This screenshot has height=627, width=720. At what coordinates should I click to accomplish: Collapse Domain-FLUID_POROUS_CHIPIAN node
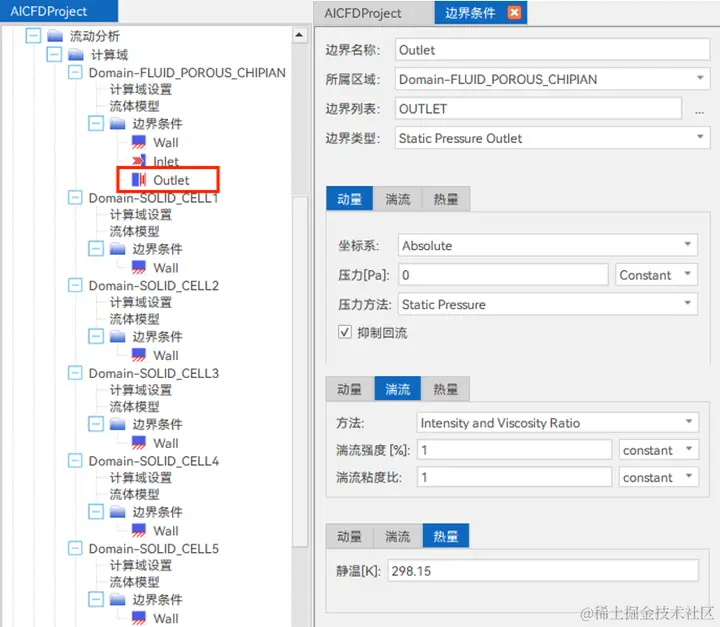pos(75,72)
